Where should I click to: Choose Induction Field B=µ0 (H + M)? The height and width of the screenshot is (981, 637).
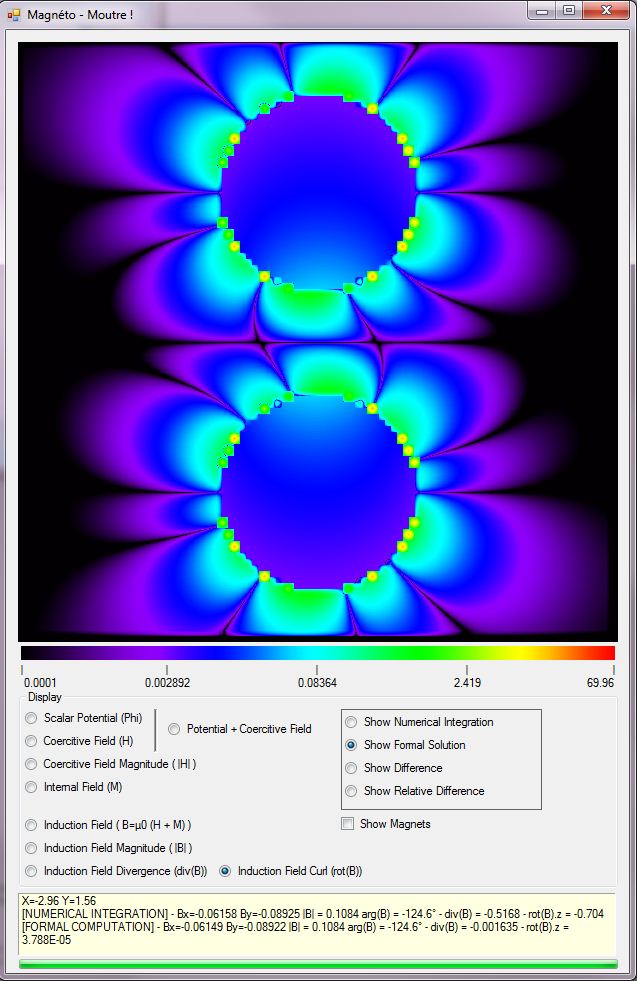(32, 825)
